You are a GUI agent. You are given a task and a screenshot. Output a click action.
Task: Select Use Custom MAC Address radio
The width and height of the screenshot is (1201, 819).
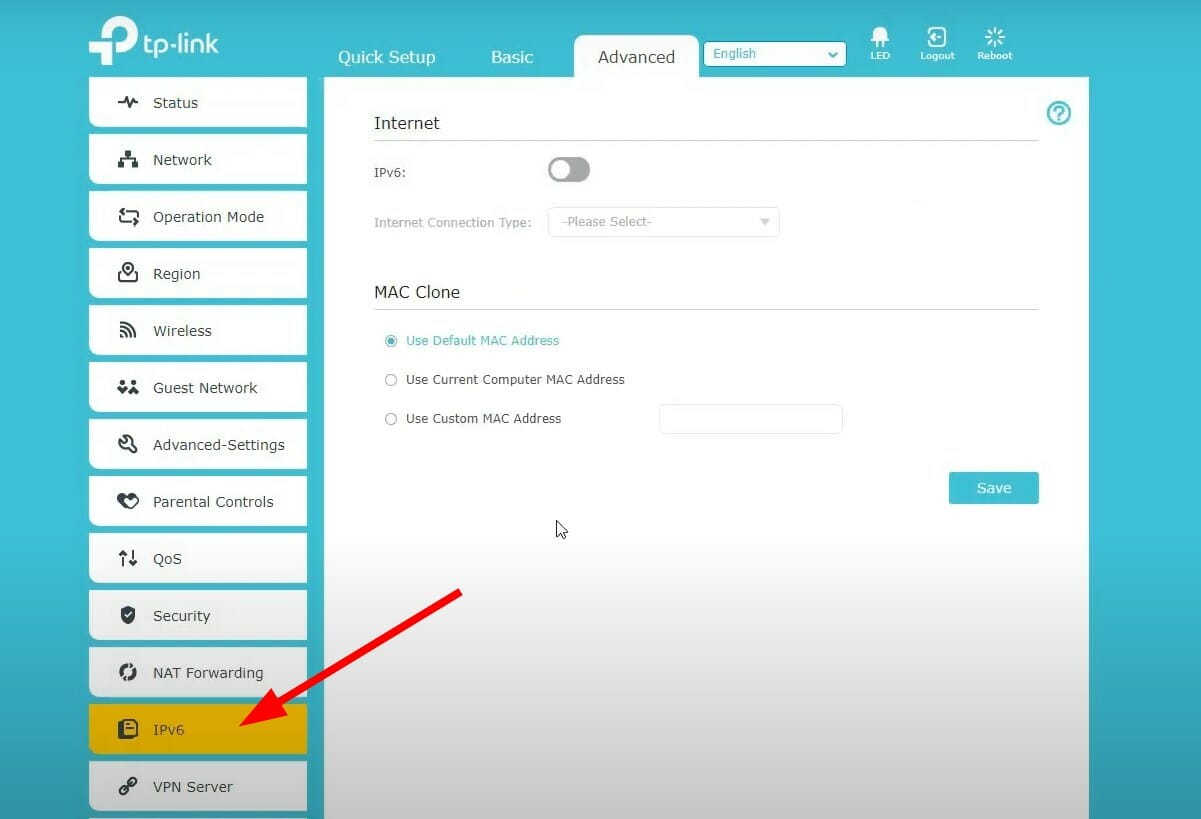(391, 419)
